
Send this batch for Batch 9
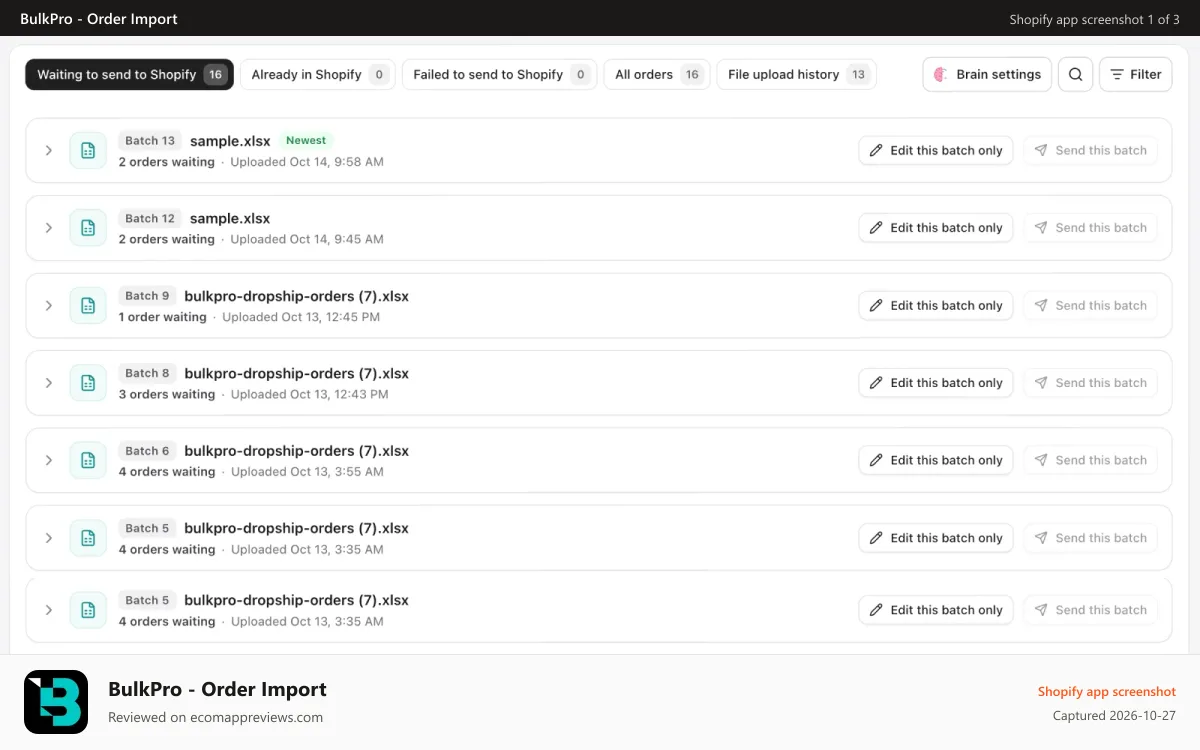[1090, 305]
